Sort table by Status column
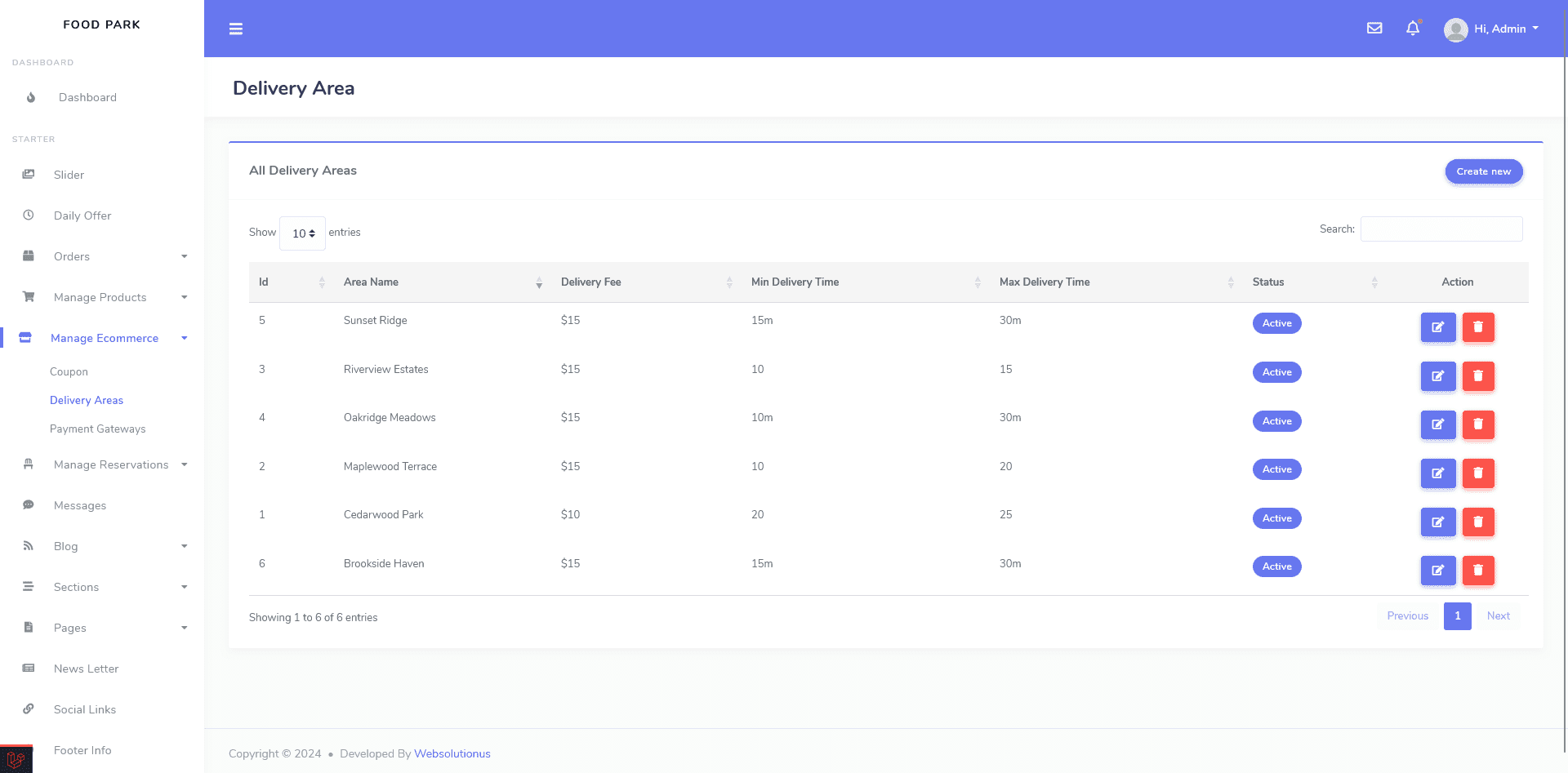This screenshot has height=773, width=1568. click(x=1315, y=282)
